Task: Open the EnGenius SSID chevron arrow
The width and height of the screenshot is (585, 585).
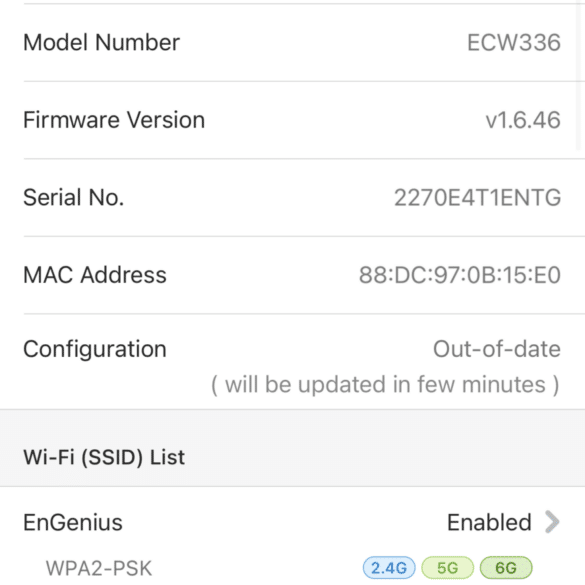Action: click(x=552, y=522)
